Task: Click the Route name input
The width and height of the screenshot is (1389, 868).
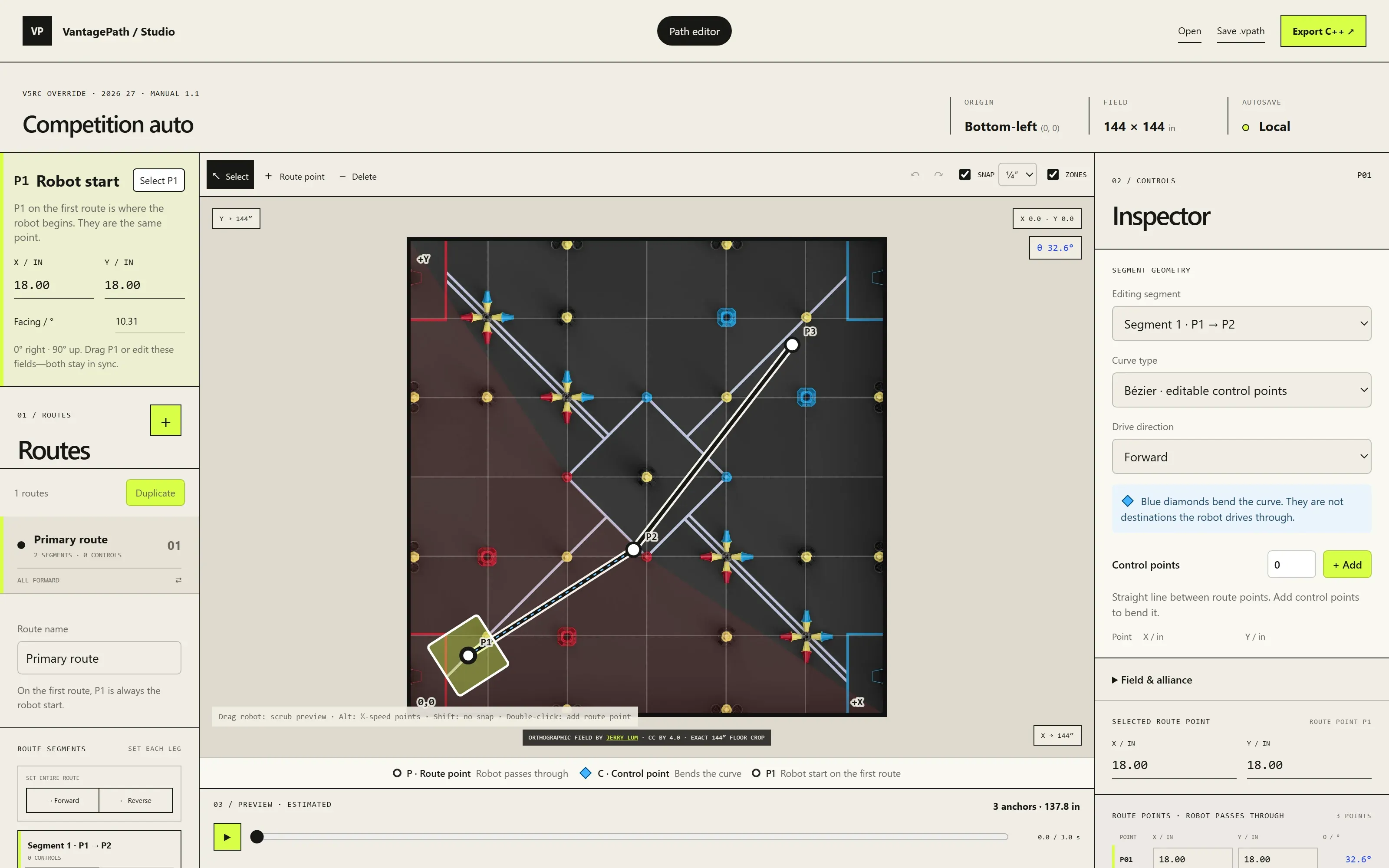Action: [x=99, y=658]
